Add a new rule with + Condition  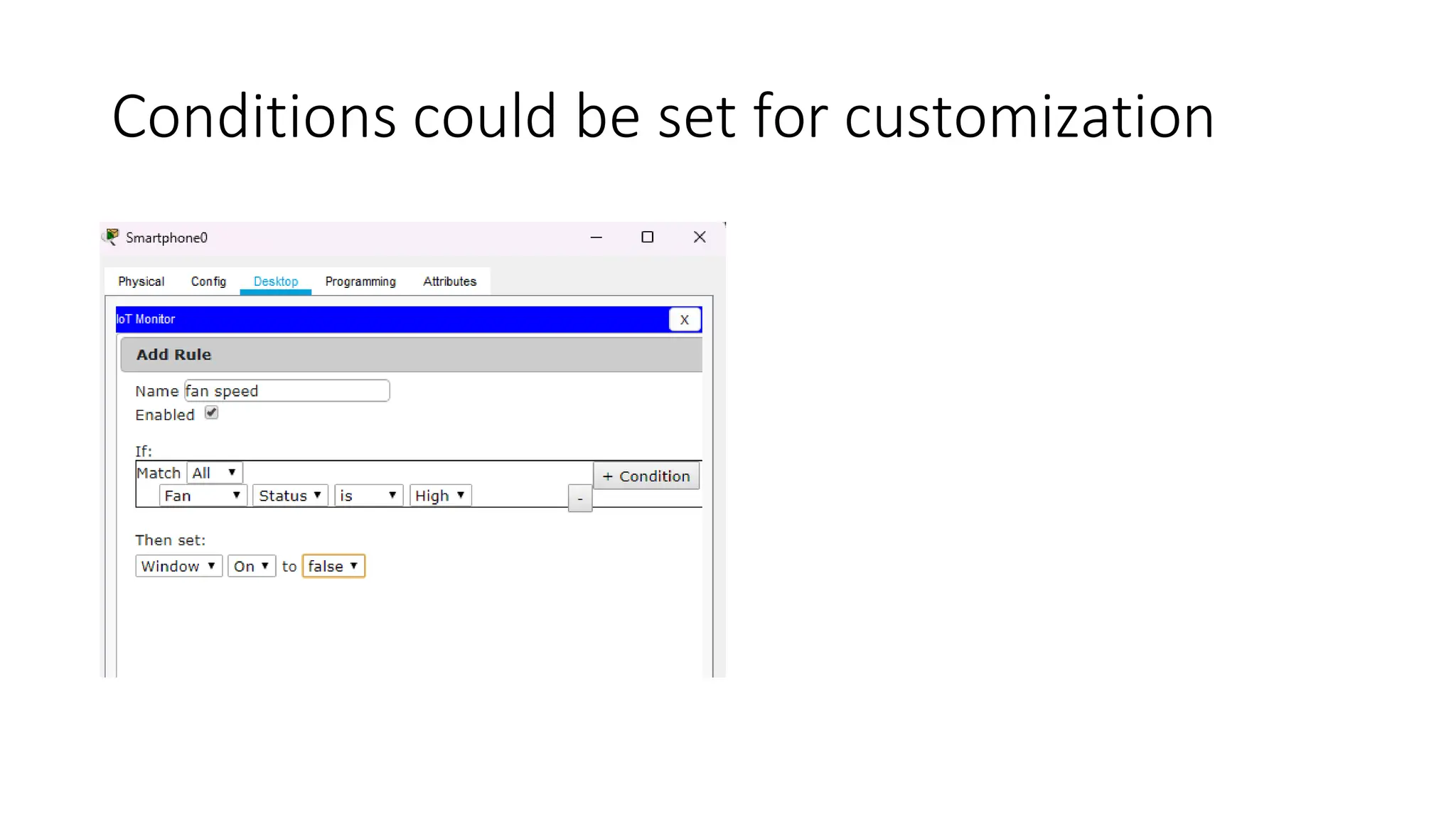click(646, 476)
